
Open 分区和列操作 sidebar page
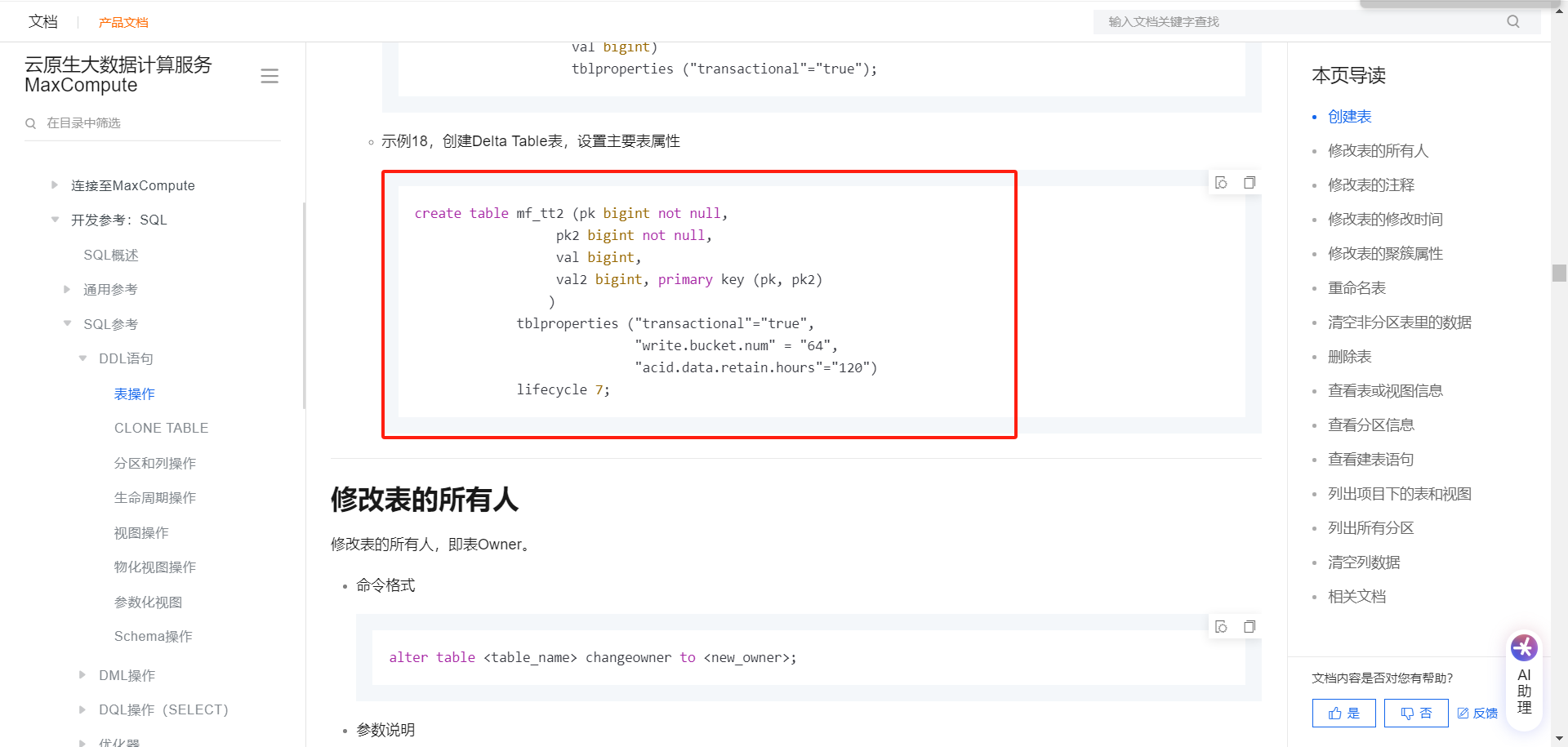click(x=155, y=463)
